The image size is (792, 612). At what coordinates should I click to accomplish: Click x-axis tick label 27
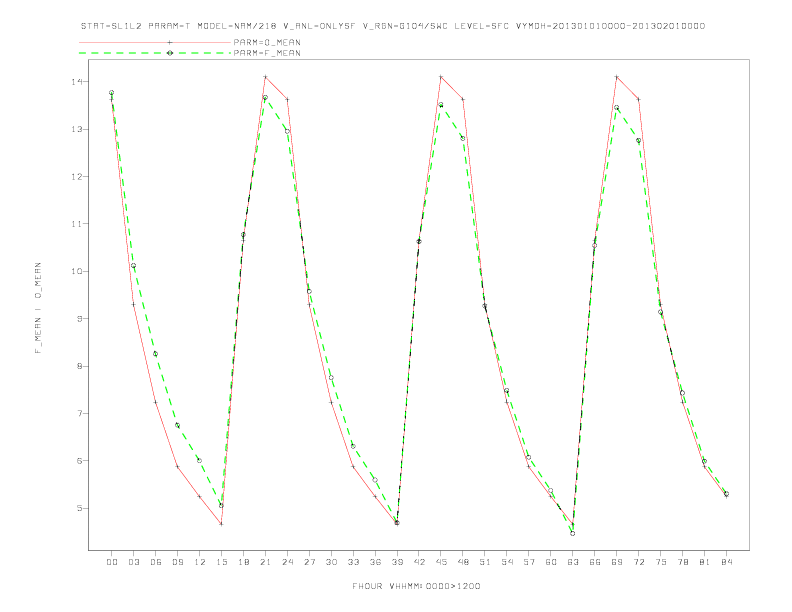[x=309, y=562]
